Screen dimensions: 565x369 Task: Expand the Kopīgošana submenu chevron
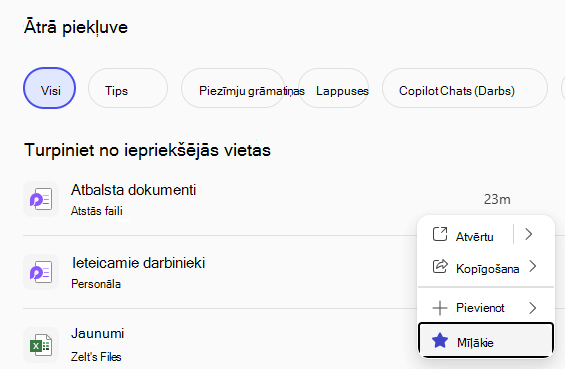click(533, 267)
